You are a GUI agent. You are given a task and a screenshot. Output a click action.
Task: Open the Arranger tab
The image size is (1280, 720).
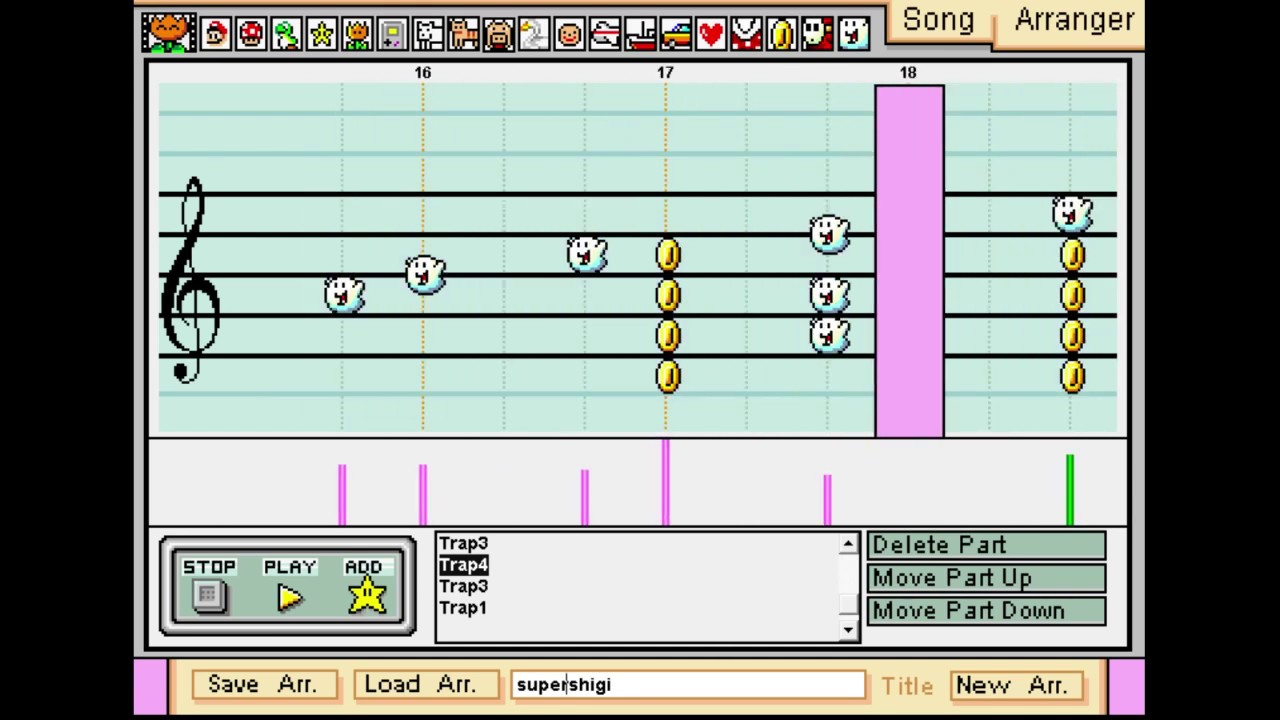click(x=1074, y=20)
